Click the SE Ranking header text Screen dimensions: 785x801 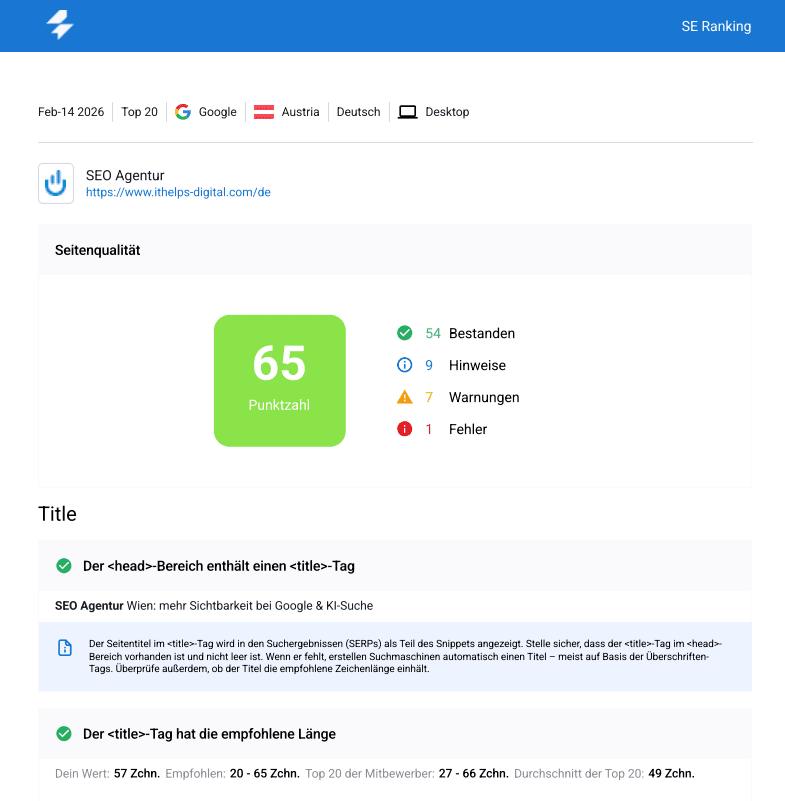point(716,26)
